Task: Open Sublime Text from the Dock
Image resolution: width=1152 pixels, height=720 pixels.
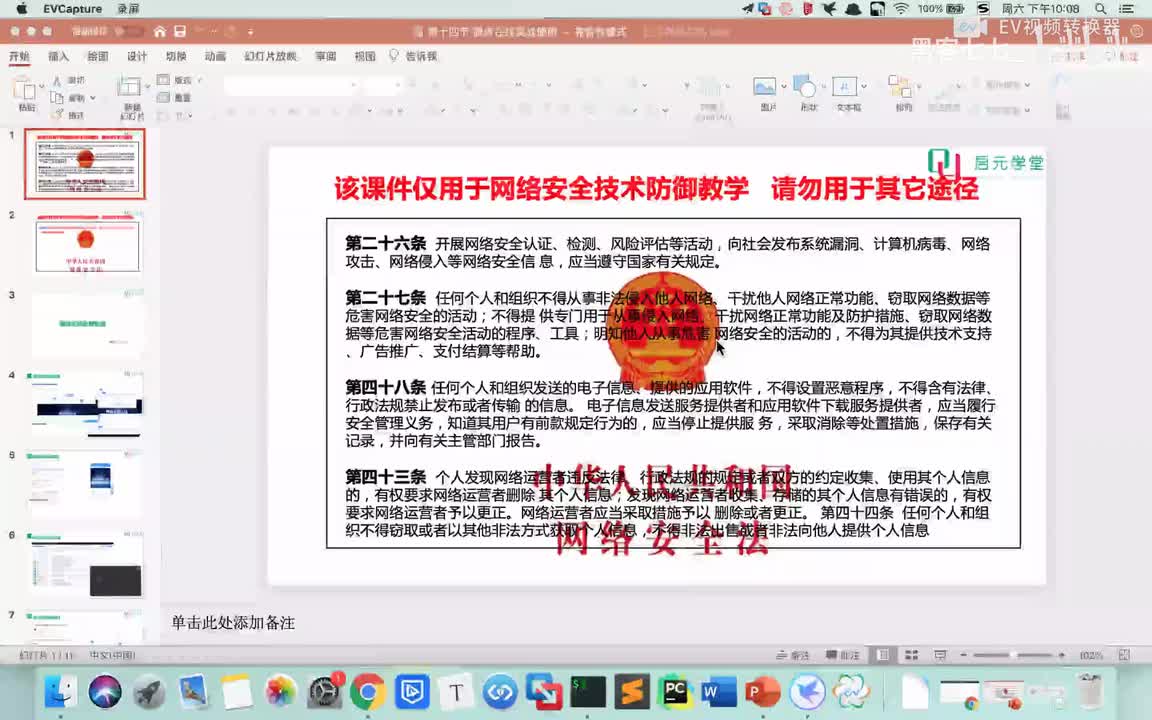Action: tap(632, 691)
